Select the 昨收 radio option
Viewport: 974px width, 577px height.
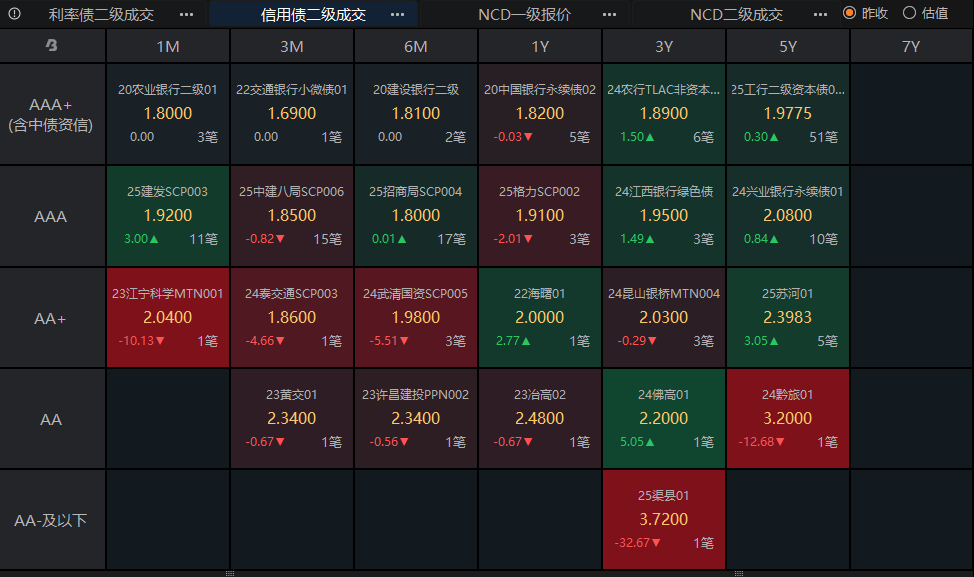865,13
